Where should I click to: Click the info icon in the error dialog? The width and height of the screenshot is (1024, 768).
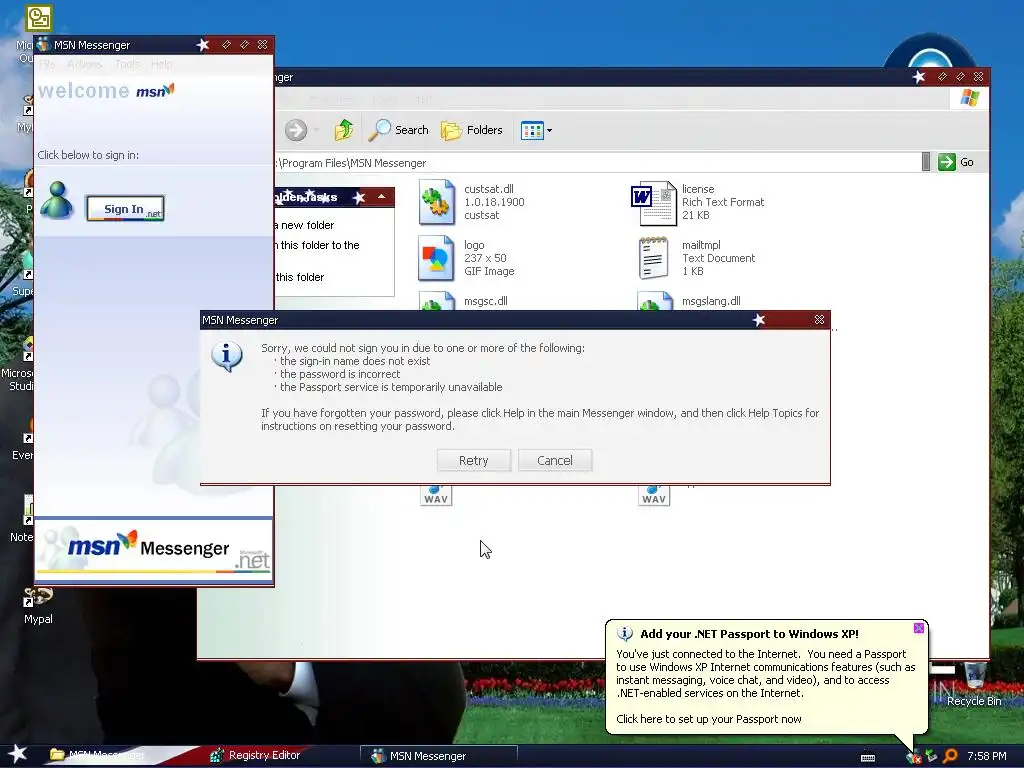click(x=227, y=357)
